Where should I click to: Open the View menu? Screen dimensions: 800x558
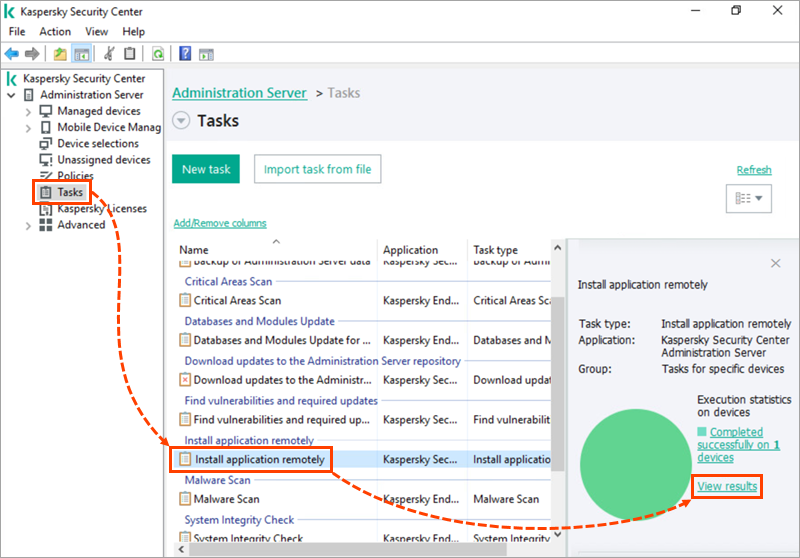pos(97,32)
